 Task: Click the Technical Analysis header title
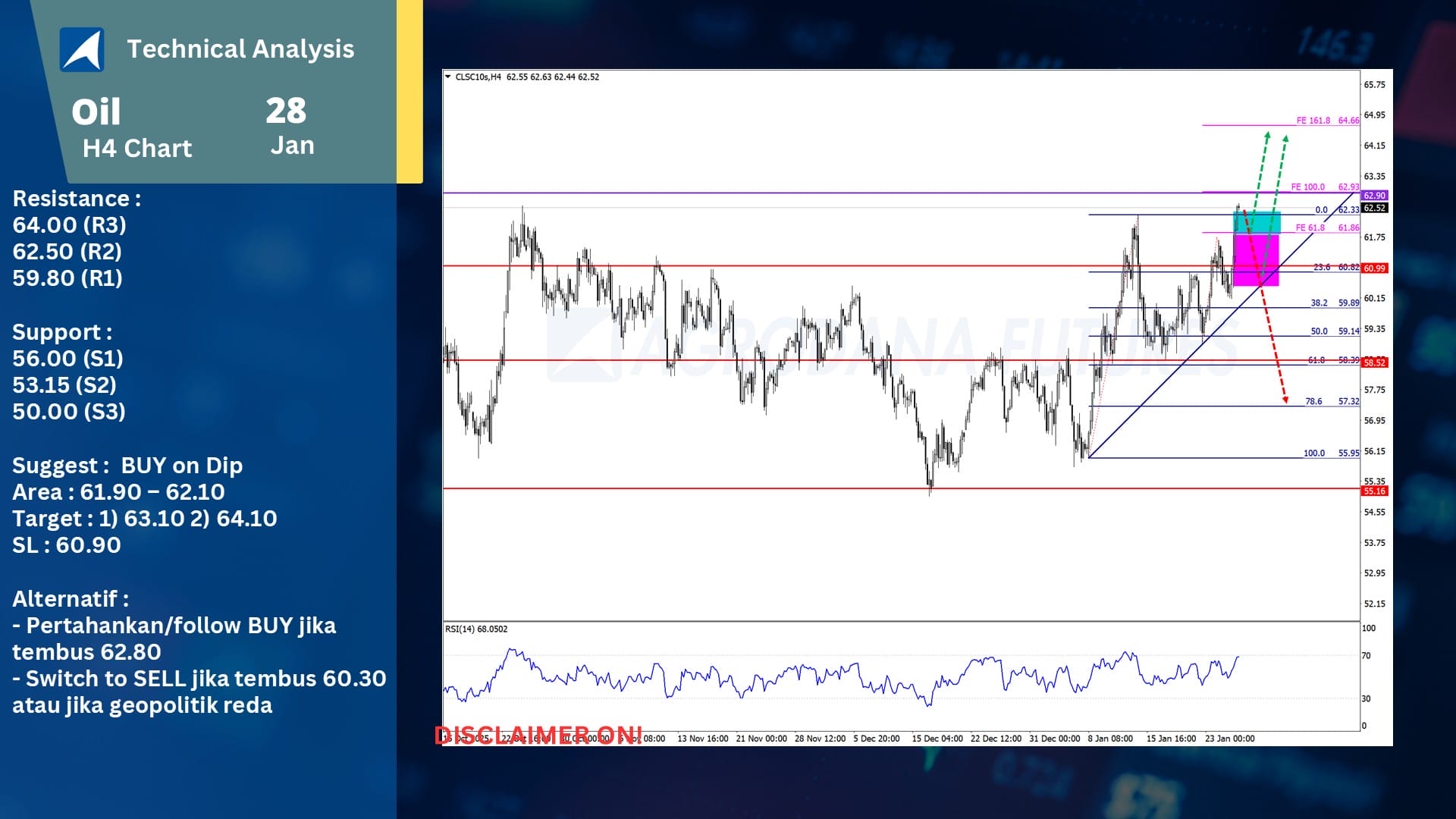[x=240, y=49]
